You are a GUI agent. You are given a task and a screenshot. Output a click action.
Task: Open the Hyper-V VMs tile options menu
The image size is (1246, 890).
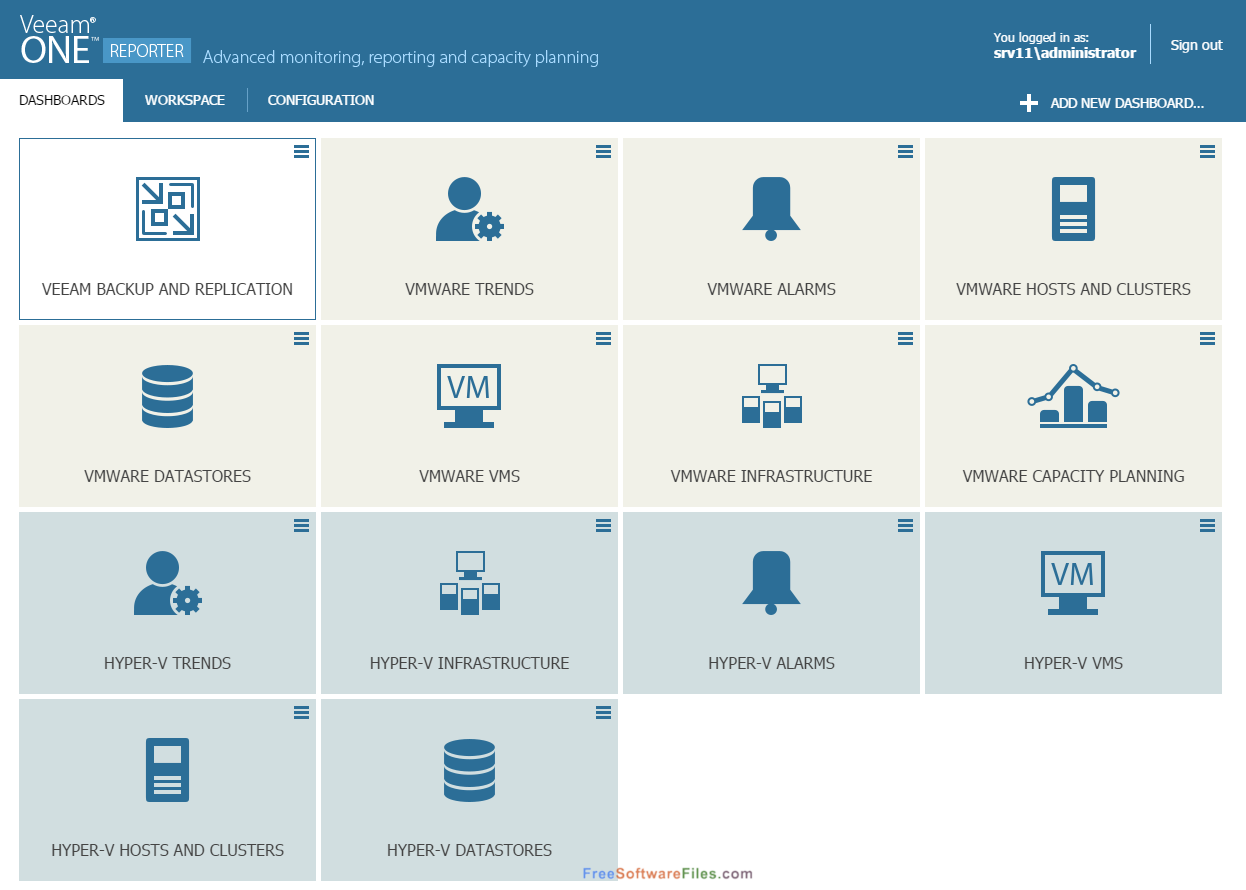click(x=1207, y=525)
